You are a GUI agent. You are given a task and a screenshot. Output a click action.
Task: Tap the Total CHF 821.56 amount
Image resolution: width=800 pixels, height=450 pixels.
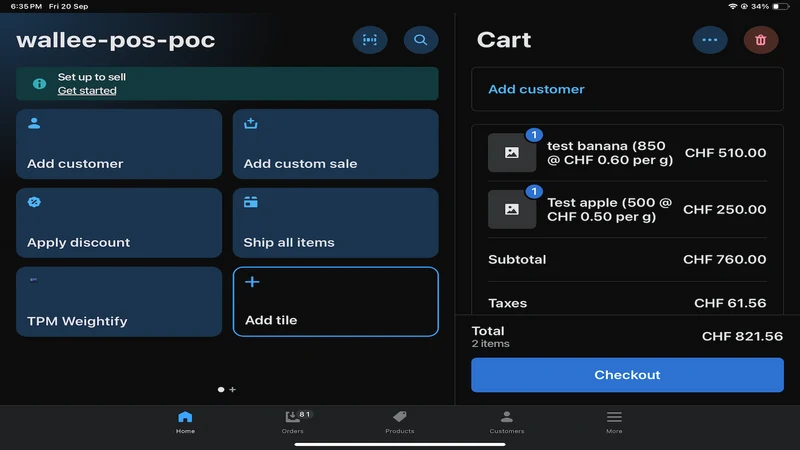[x=742, y=336]
